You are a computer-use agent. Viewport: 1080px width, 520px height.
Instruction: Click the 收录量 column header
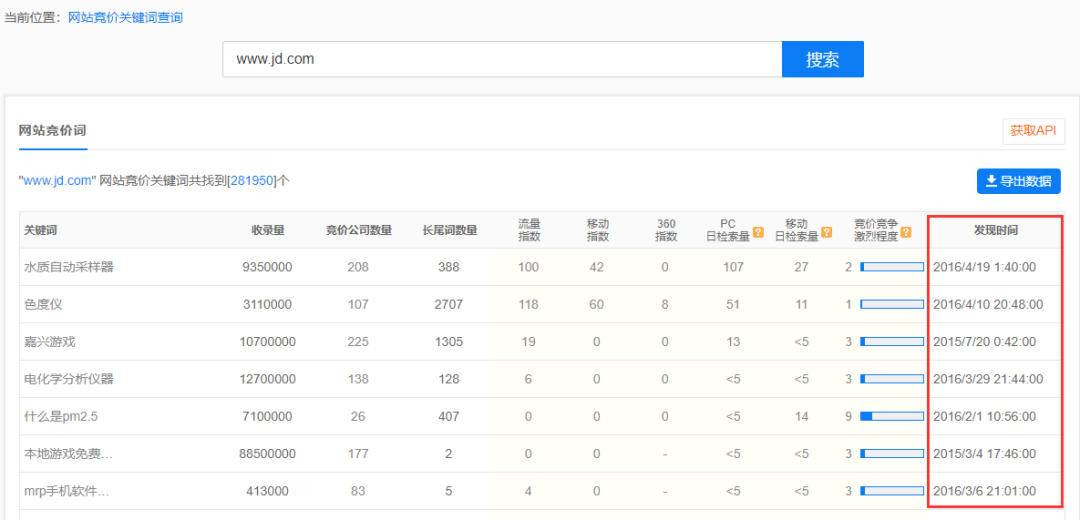[268, 231]
